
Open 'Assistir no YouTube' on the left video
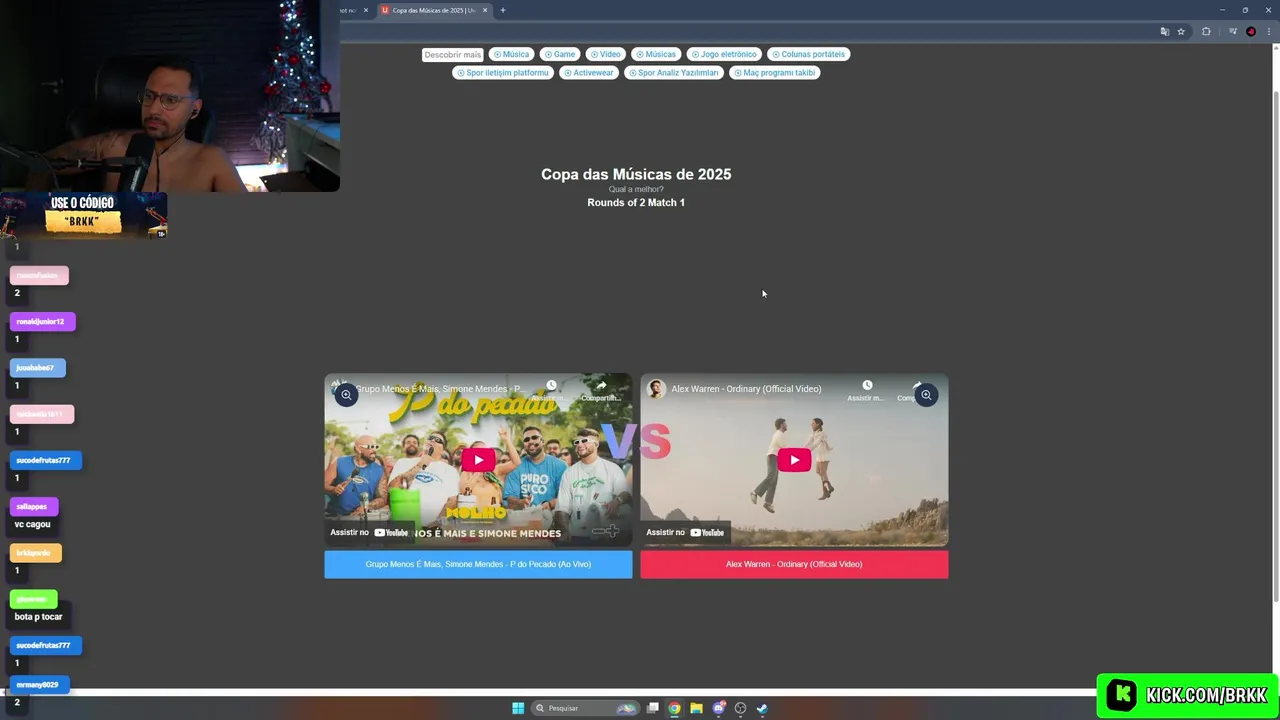click(369, 532)
